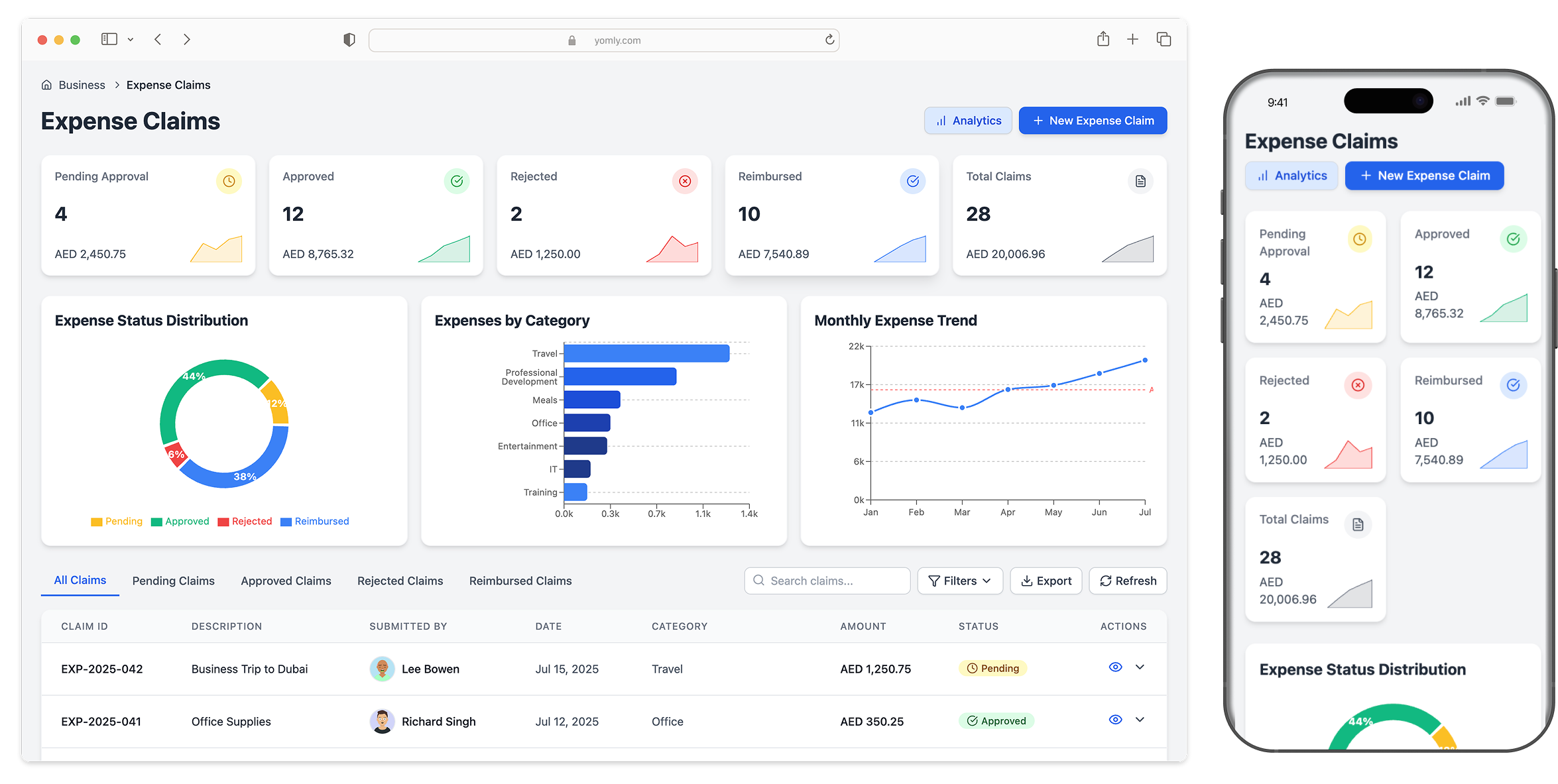Tap the Total Claims document icon on the phone
Image resolution: width=1558 pixels, height=784 pixels.
[x=1358, y=525]
